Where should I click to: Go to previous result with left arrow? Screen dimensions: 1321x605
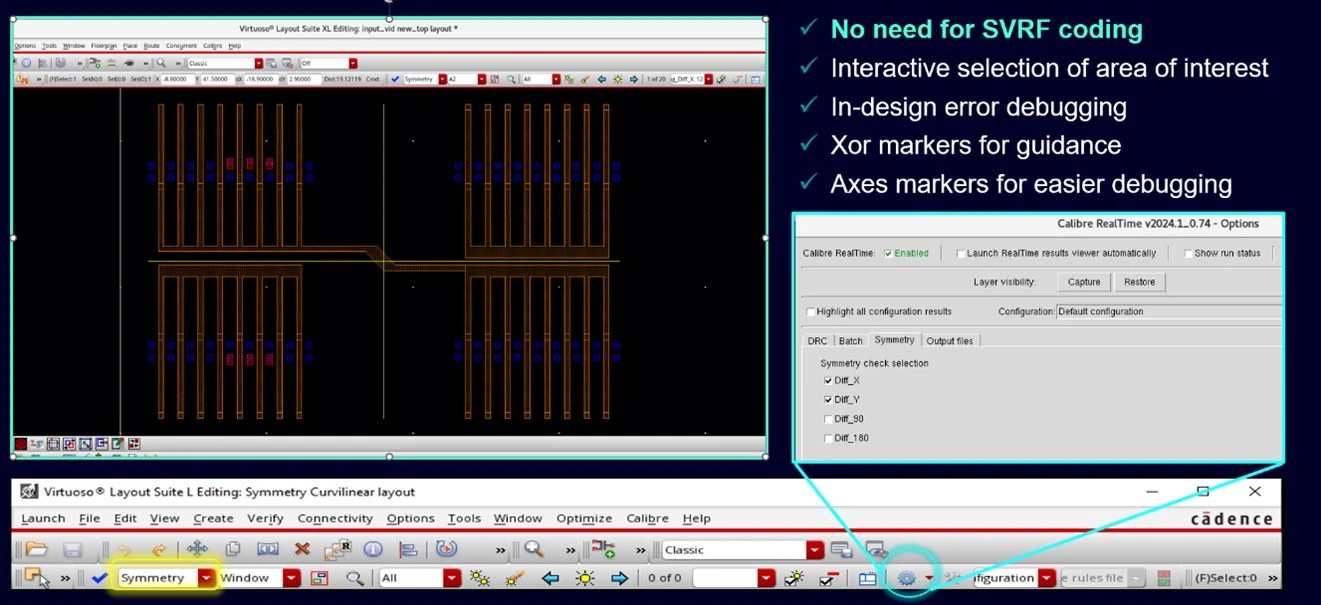tap(549, 578)
